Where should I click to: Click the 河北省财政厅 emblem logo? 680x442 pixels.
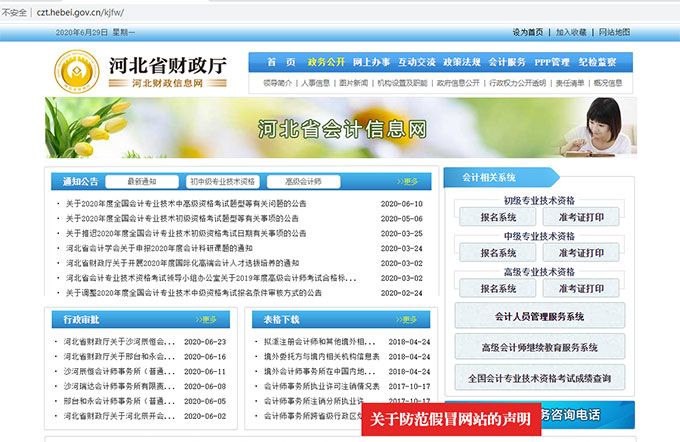[76, 73]
